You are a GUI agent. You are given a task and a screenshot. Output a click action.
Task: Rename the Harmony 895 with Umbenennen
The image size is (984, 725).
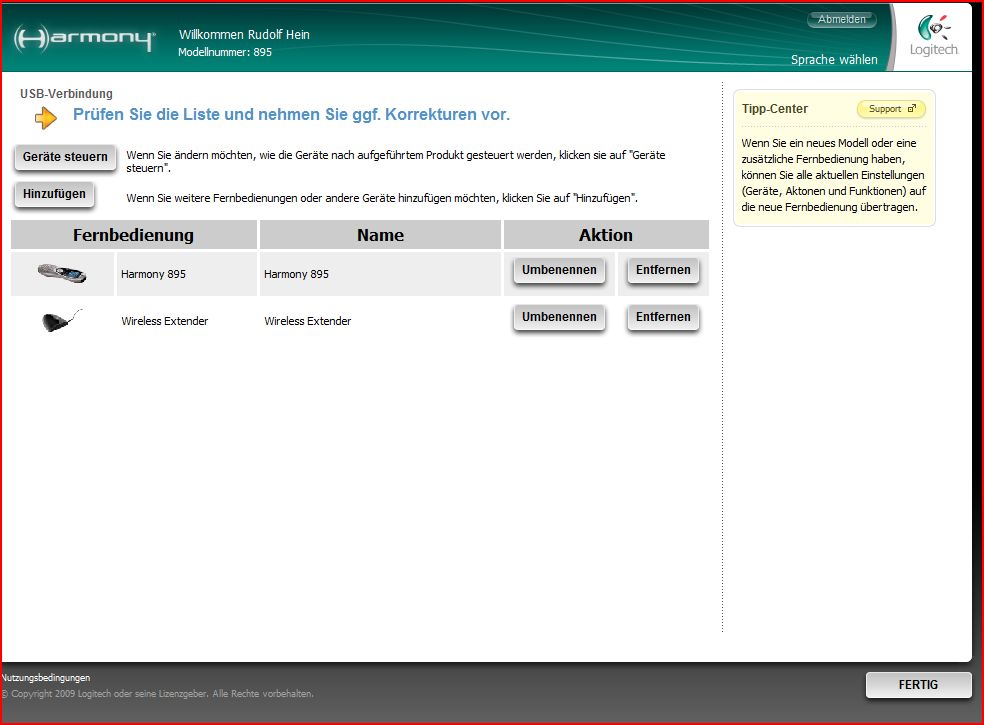[559, 270]
